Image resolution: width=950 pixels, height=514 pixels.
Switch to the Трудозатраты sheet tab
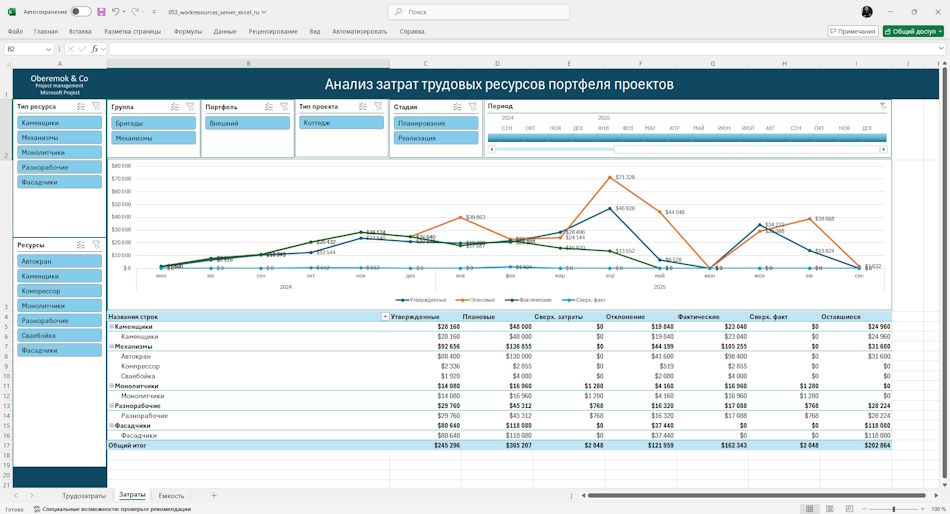pyautogui.click(x=84, y=495)
